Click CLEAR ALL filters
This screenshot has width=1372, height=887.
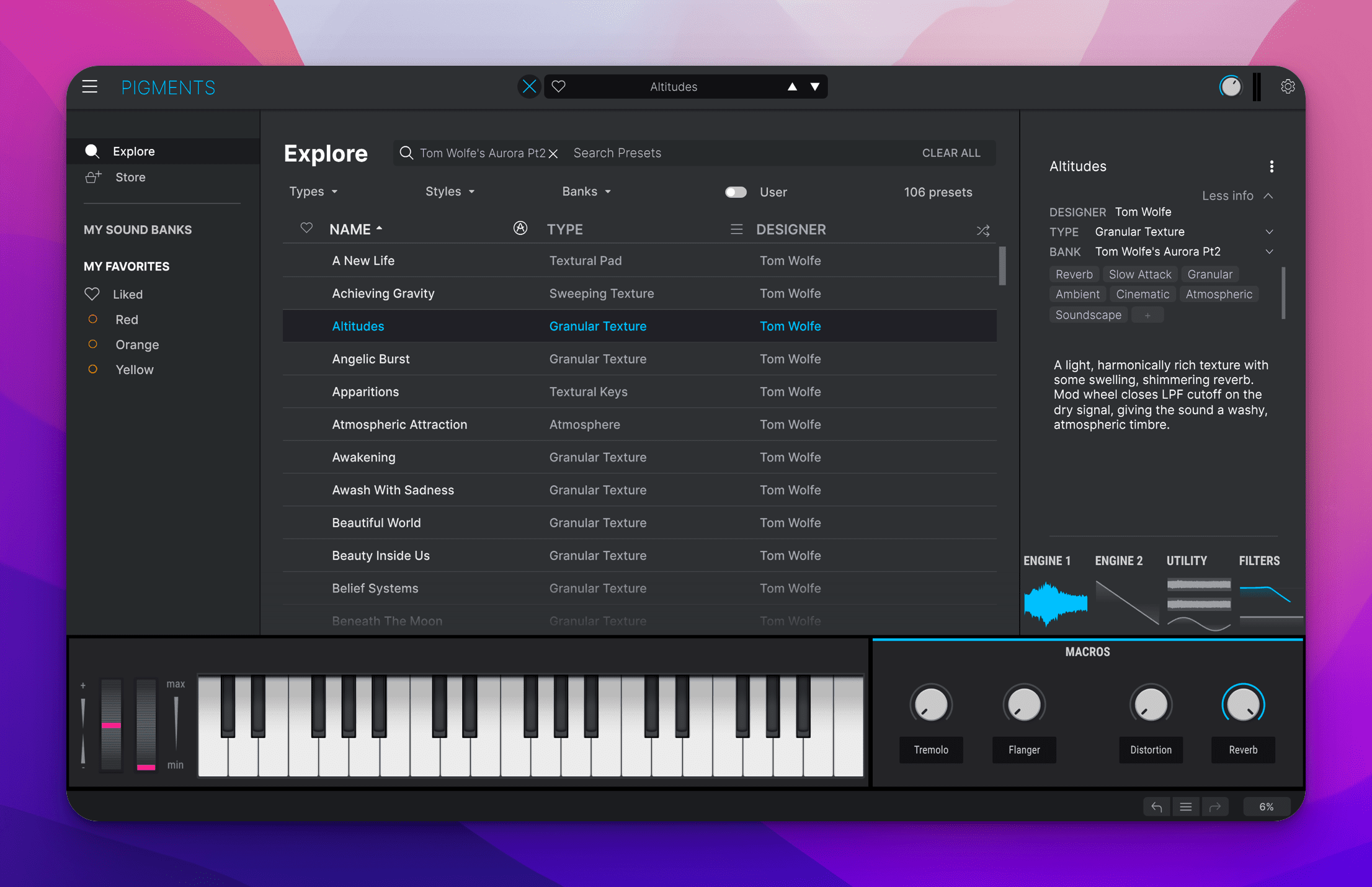[x=951, y=153]
